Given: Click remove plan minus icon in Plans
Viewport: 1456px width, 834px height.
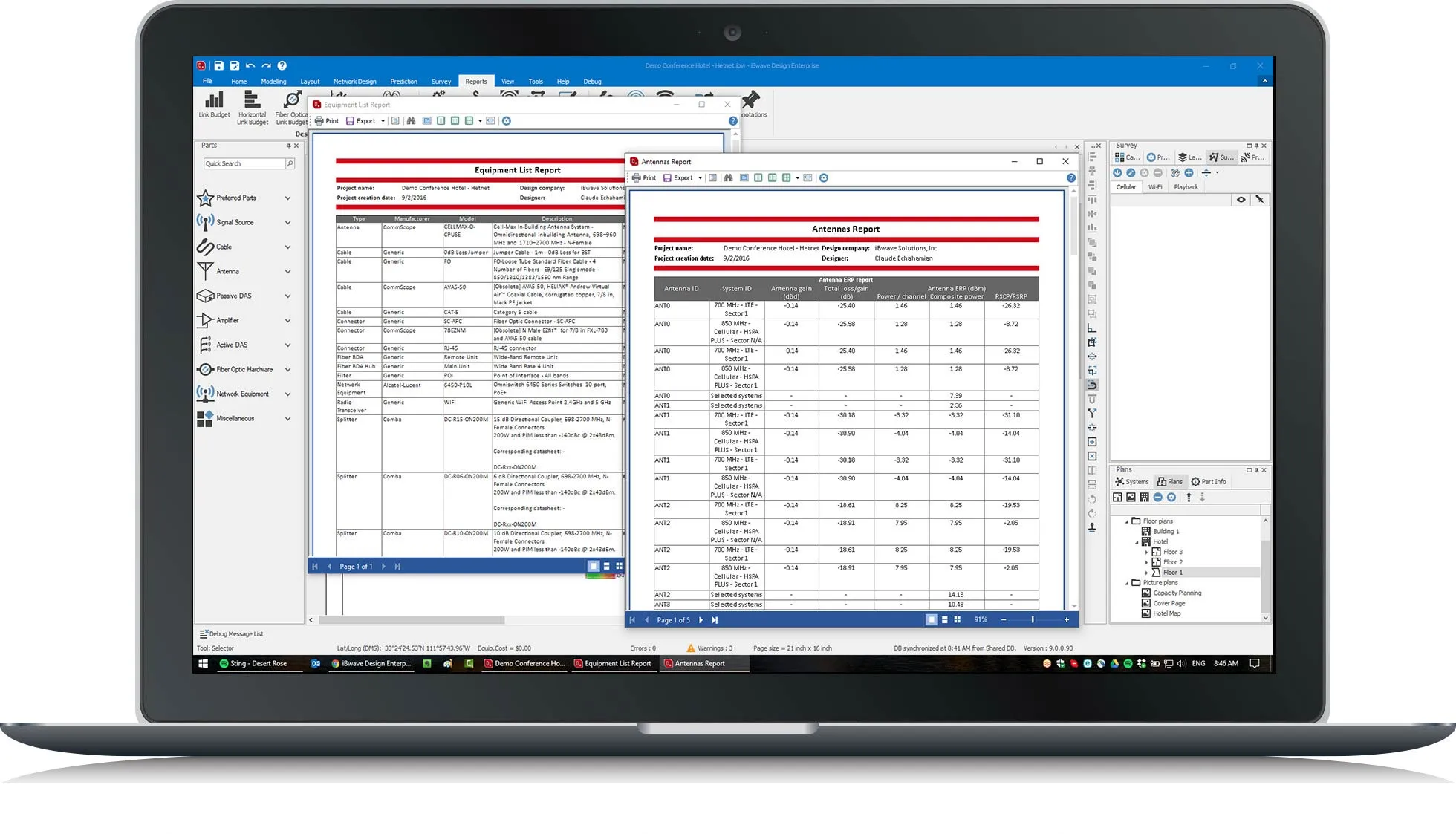Looking at the screenshot, I should tap(1157, 498).
